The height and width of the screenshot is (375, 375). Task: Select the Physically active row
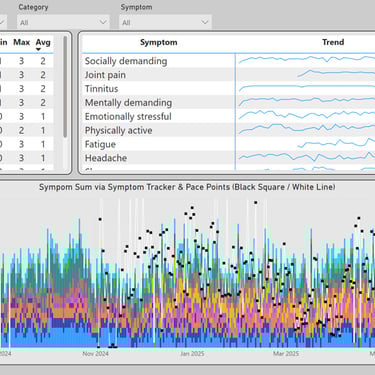(x=228, y=130)
